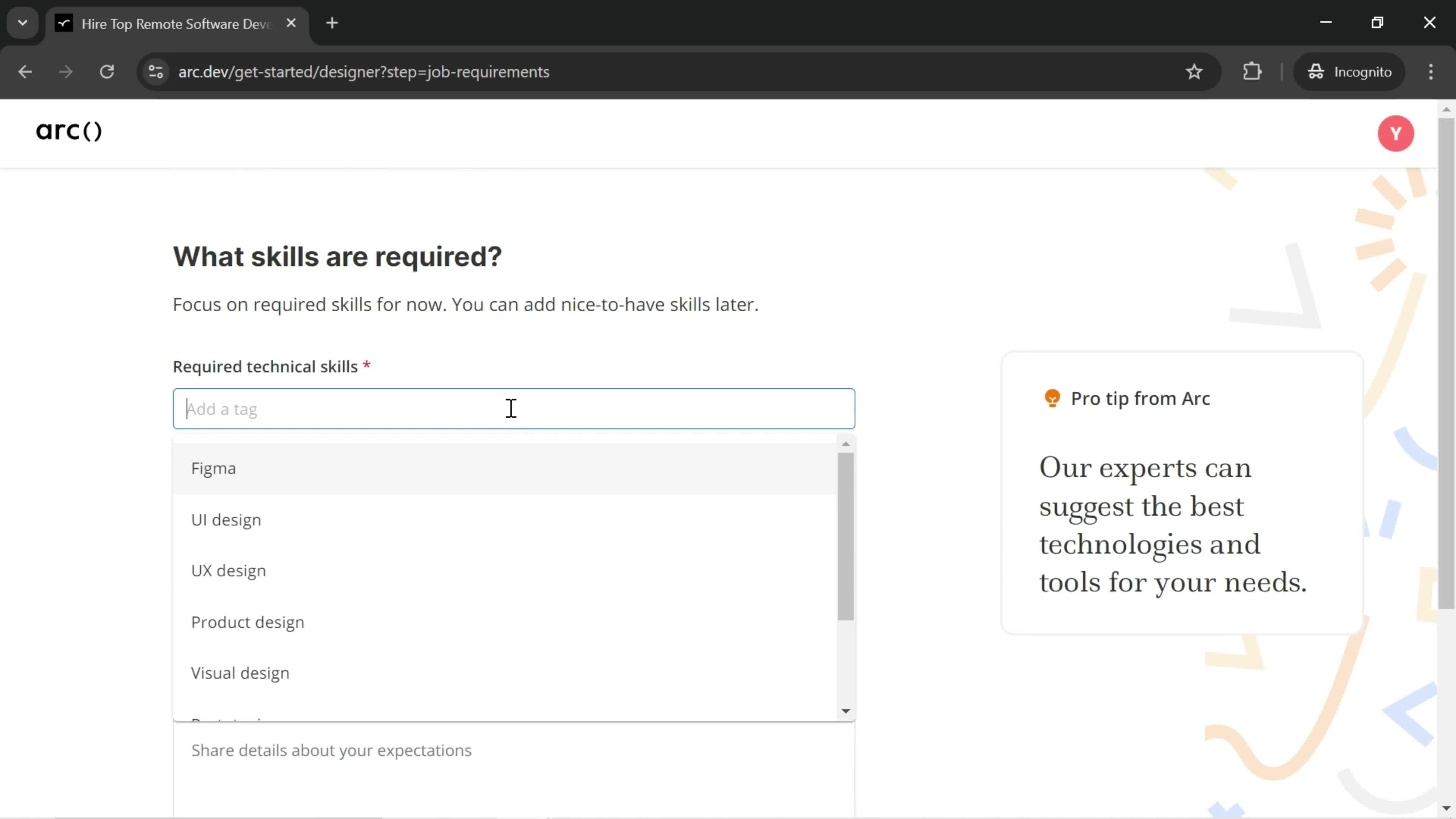The width and height of the screenshot is (1456, 819).
Task: Click the arc() logo icon
Action: [68, 130]
